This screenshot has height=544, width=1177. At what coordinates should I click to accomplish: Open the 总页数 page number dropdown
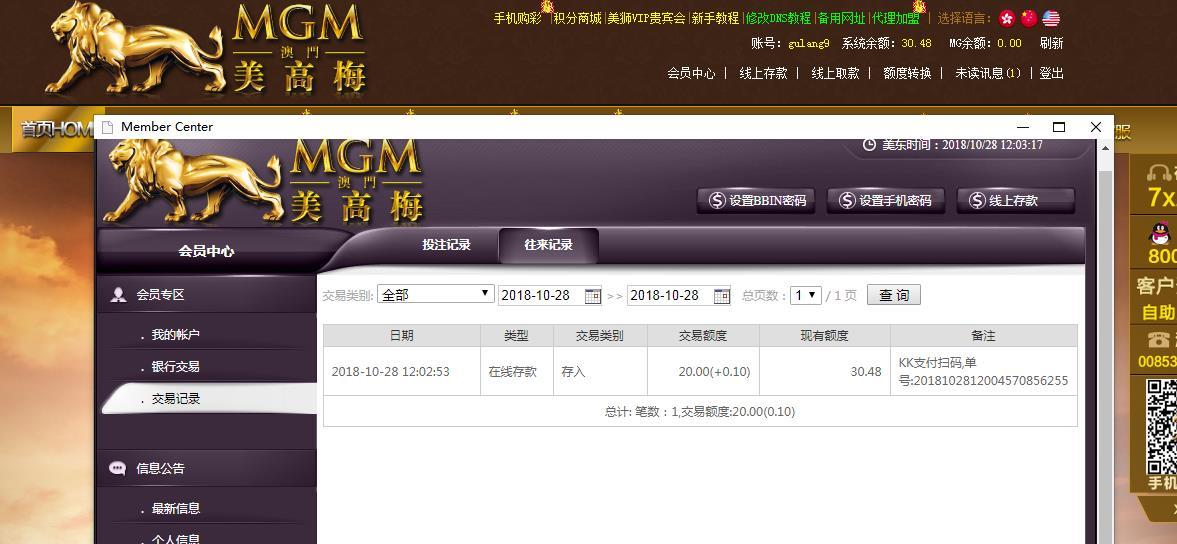click(x=806, y=295)
